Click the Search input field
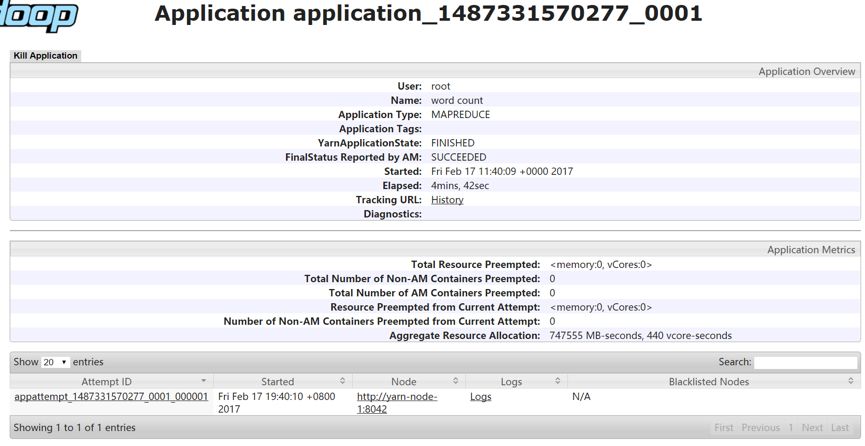The width and height of the screenshot is (865, 446). pyautogui.click(x=805, y=362)
